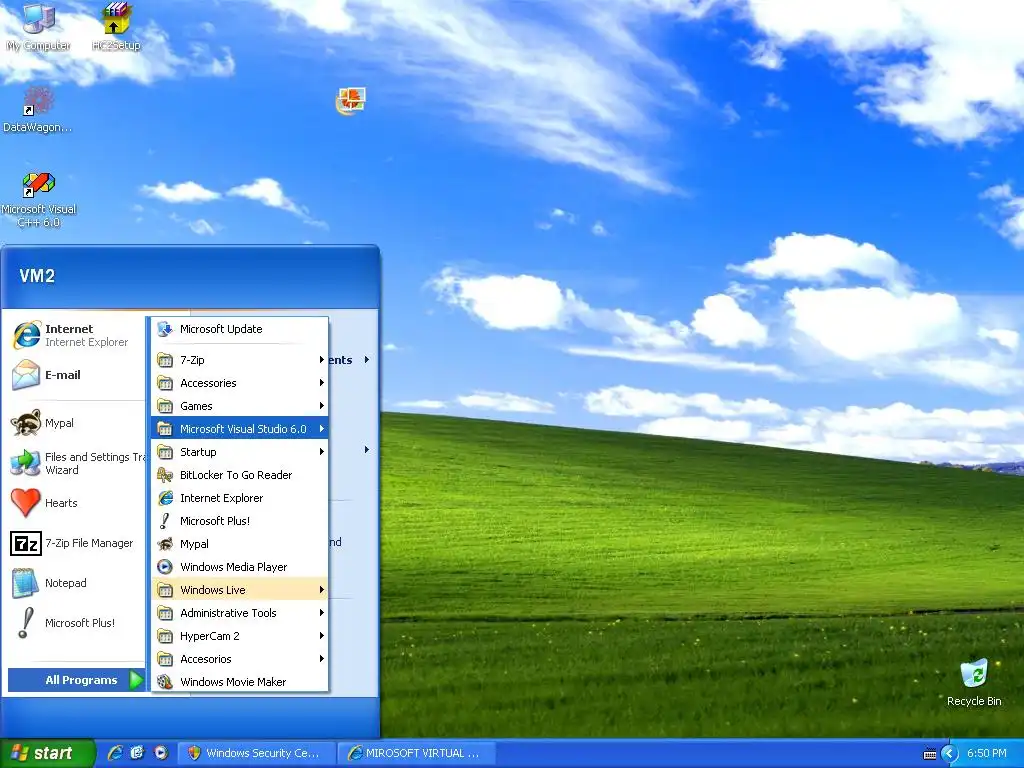Expand Microsoft Visual Studio 6.0 submenu
Screen dimensions: 1024x768
240,428
